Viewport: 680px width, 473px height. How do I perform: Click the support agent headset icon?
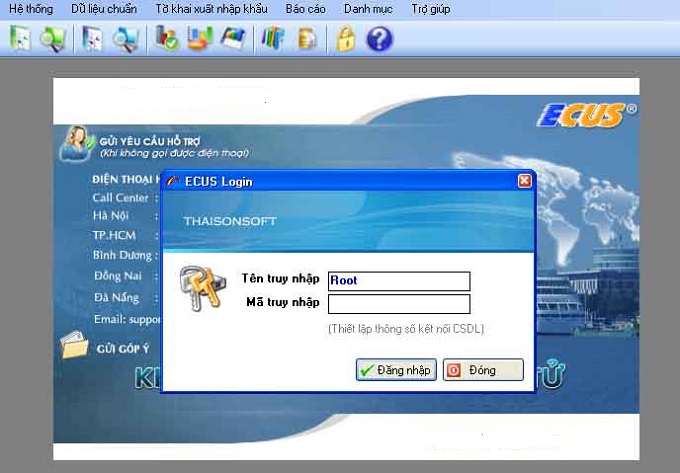(x=75, y=145)
